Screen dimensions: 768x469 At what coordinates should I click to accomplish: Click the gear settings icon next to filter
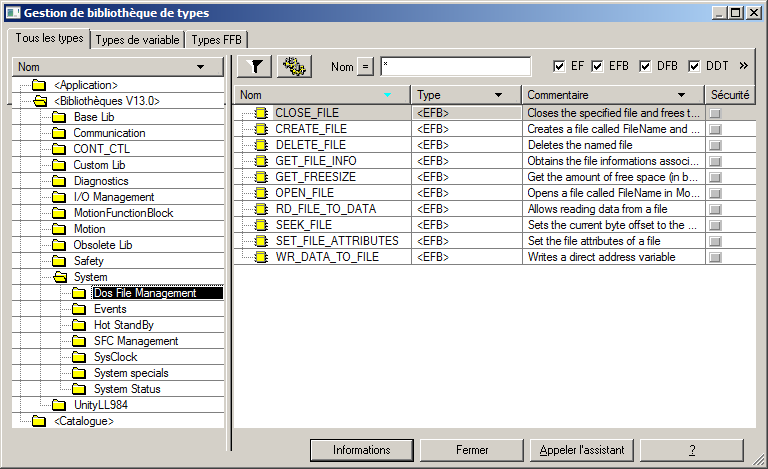[x=294, y=66]
